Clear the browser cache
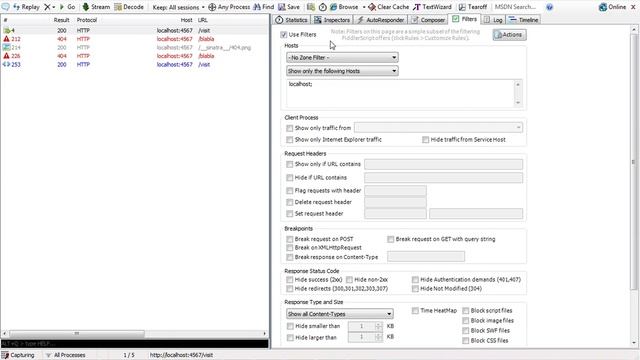This screenshot has height=360, width=640. tap(388, 7)
